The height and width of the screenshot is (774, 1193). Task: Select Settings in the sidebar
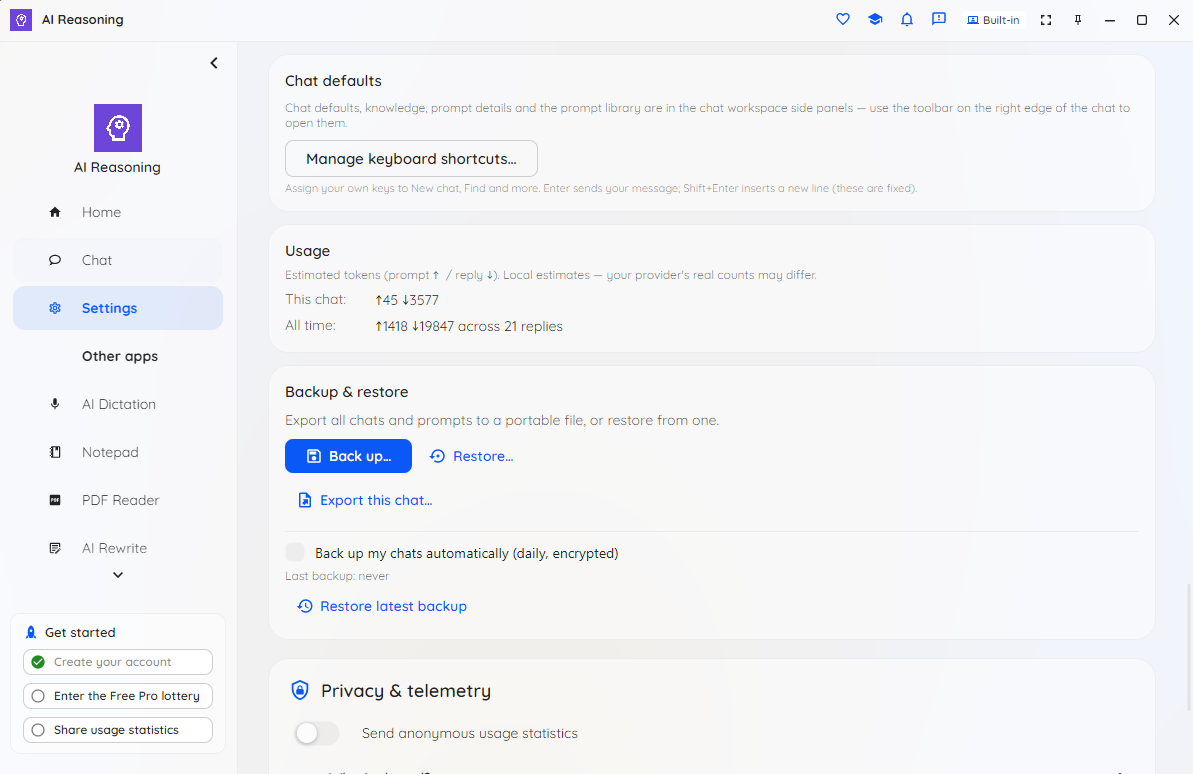(118, 308)
